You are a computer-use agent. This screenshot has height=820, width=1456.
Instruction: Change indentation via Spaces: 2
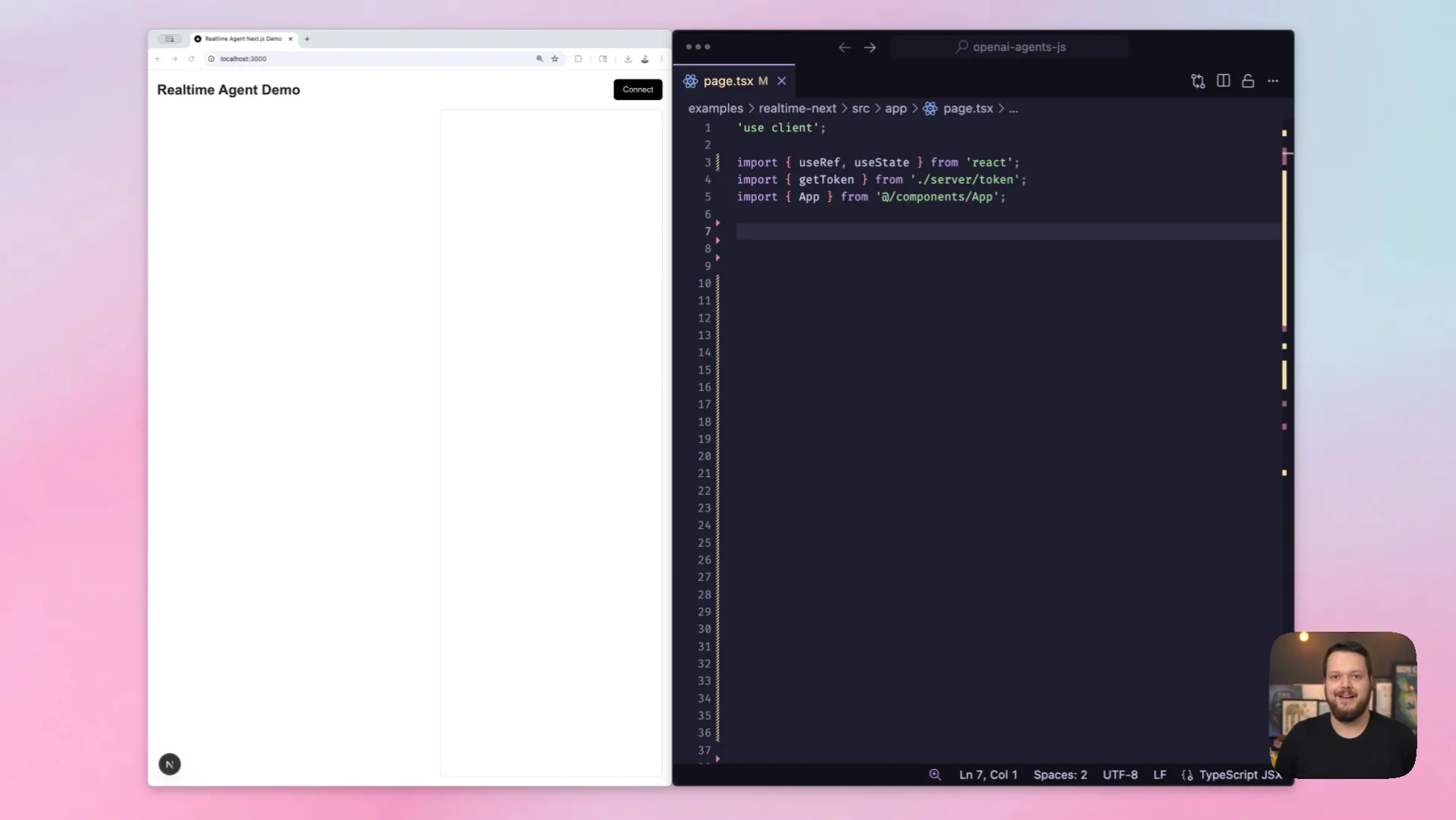(1060, 775)
